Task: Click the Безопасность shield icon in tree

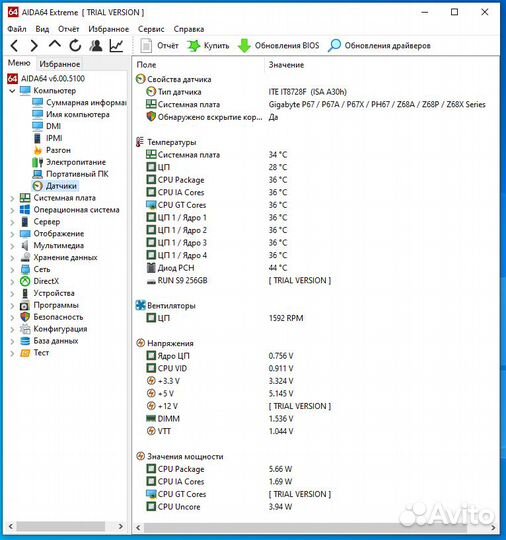Action: point(25,317)
